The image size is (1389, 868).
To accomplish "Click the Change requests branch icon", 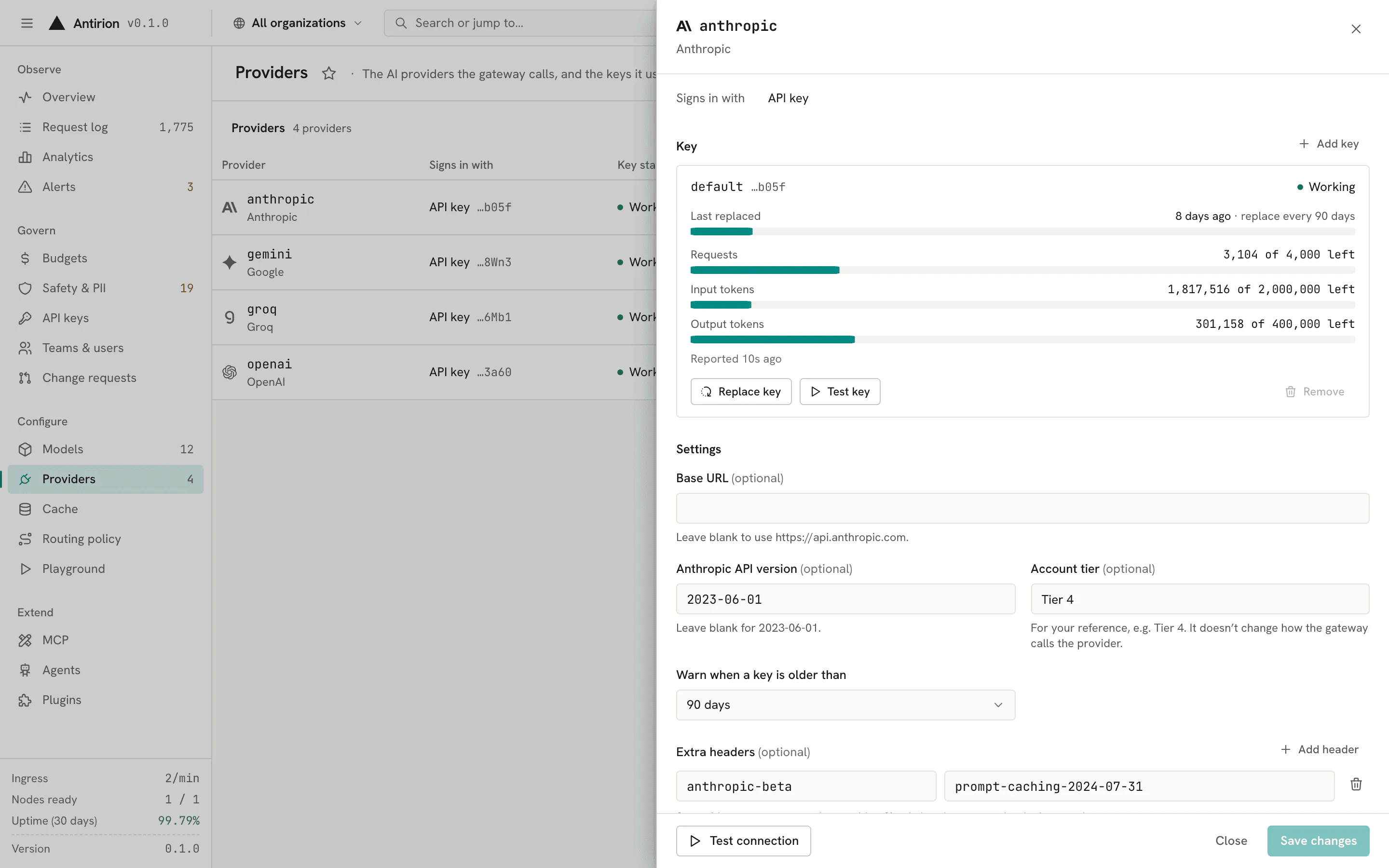I will (25, 378).
